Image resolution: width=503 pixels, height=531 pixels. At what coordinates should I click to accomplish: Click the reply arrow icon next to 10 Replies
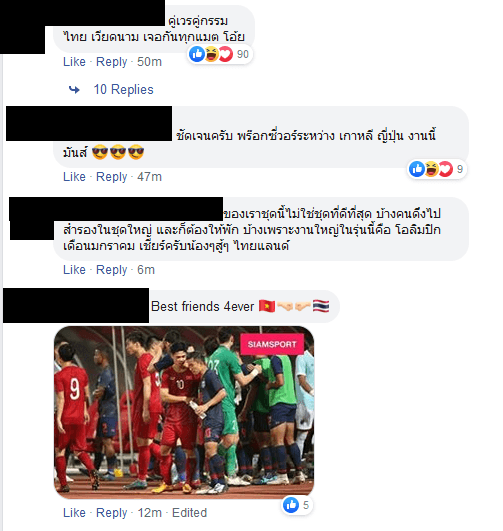click(x=74, y=90)
